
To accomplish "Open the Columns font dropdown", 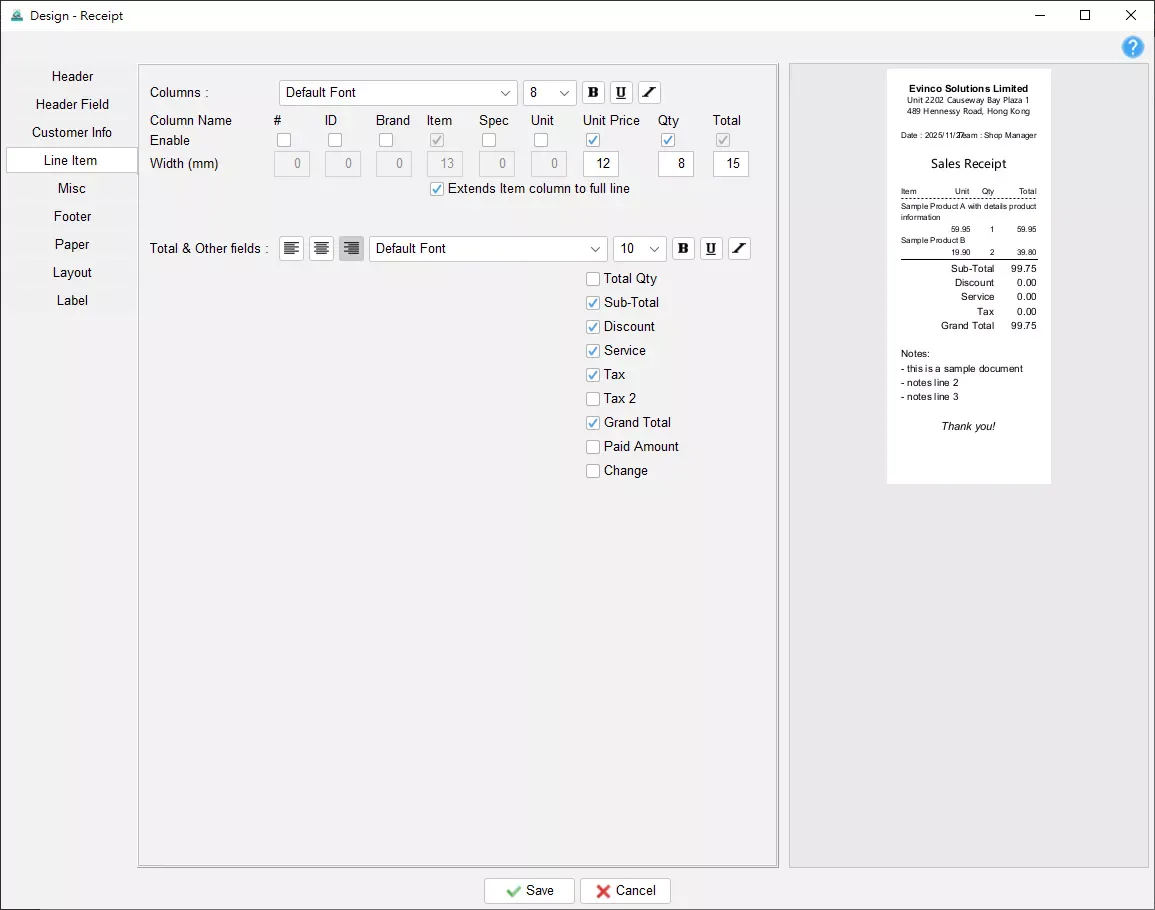I will pyautogui.click(x=398, y=93).
